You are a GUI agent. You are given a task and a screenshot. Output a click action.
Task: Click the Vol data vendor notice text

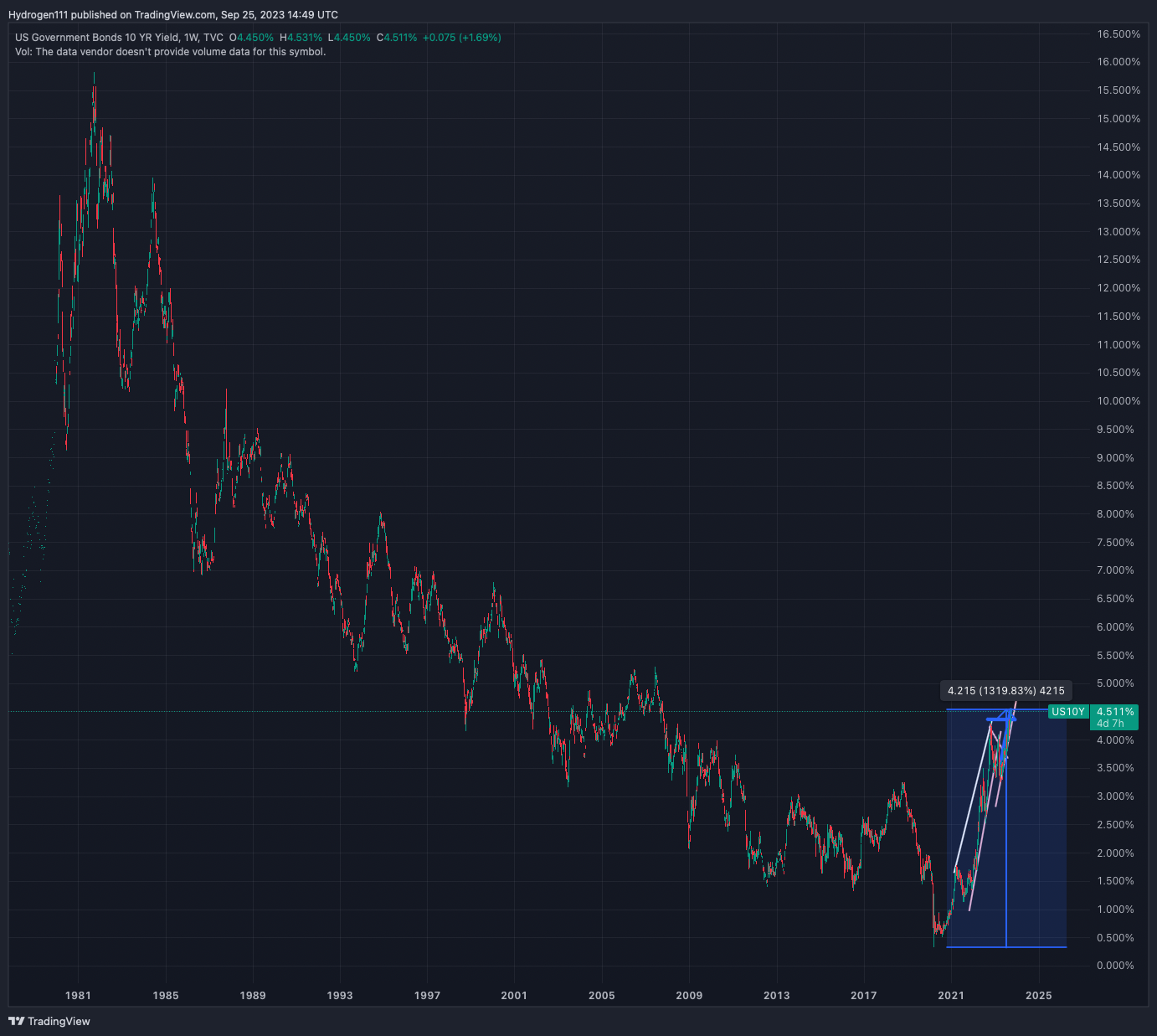(x=171, y=52)
